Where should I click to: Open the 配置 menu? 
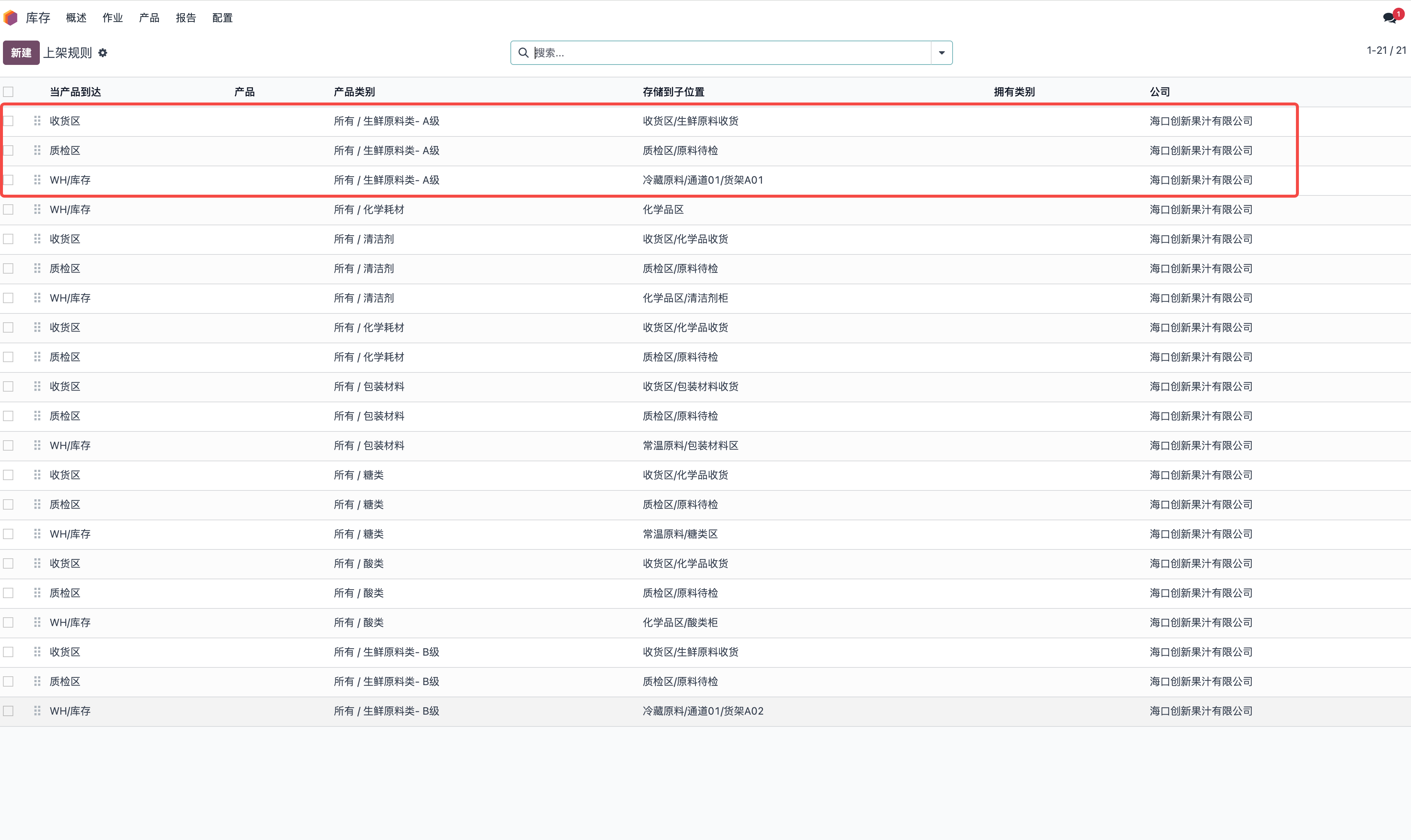pyautogui.click(x=222, y=18)
